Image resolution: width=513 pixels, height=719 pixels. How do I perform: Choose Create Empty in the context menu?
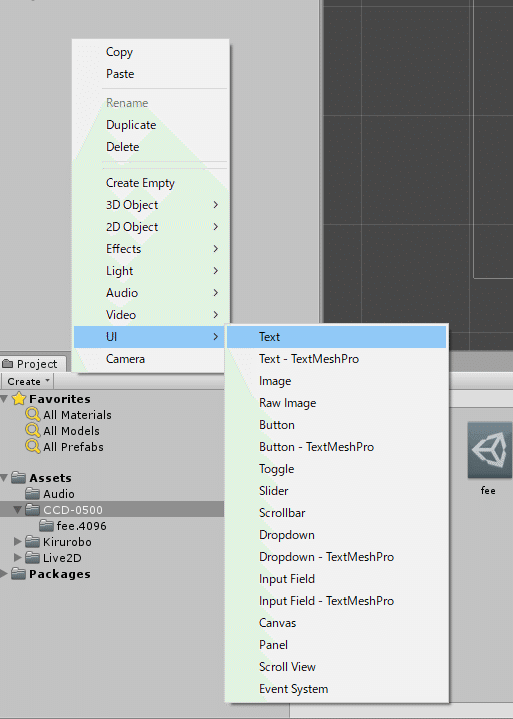[151, 183]
